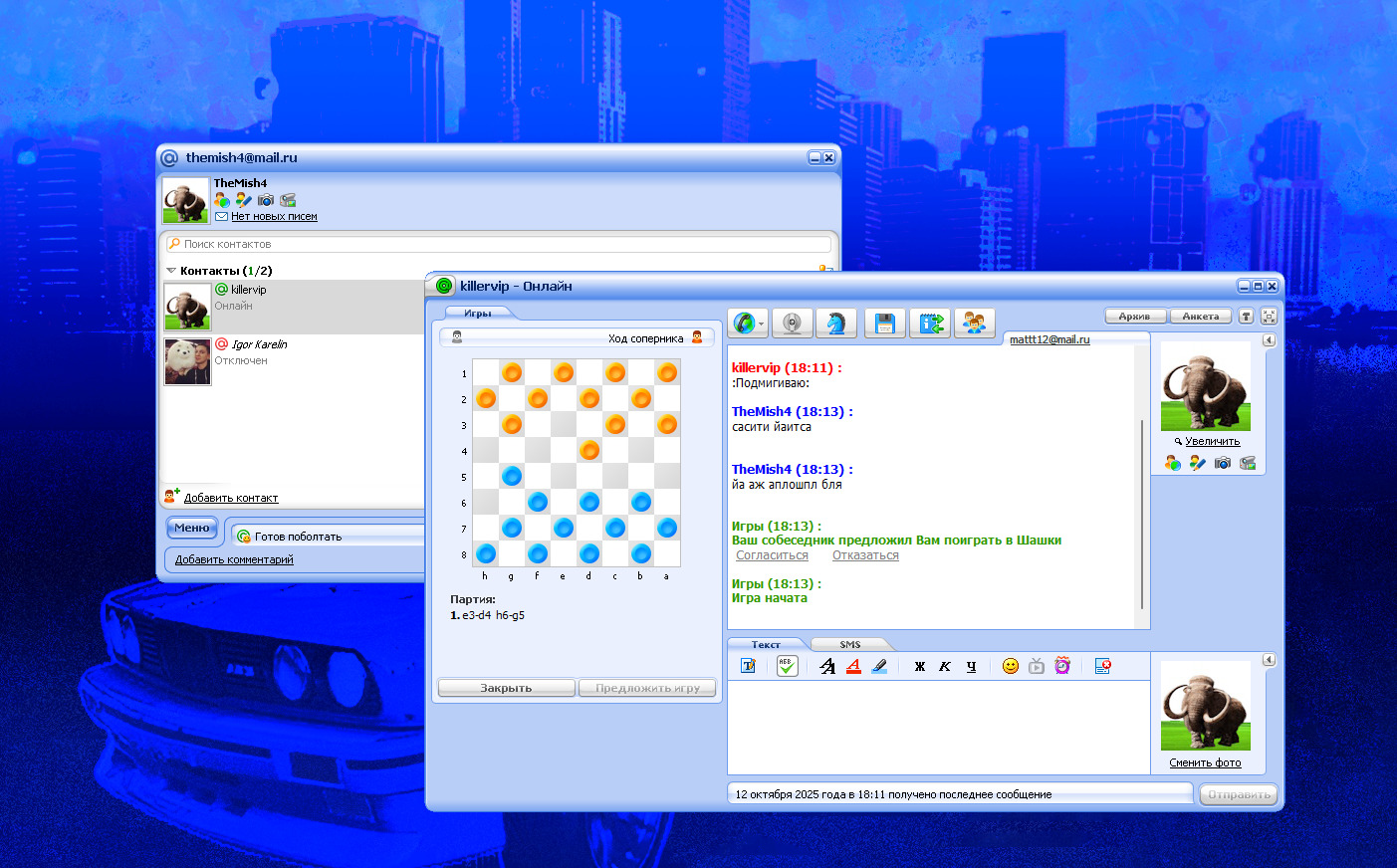
Task: Click the floppy disk send file icon
Action: (x=884, y=324)
